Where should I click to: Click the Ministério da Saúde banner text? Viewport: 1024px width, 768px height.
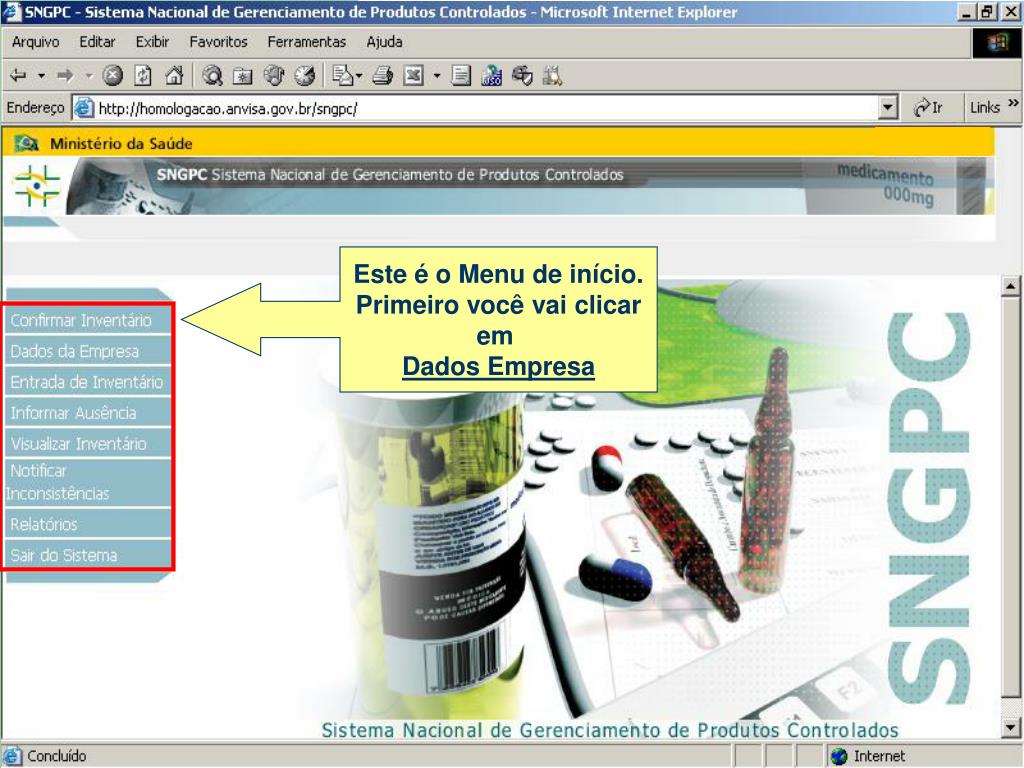coord(121,144)
